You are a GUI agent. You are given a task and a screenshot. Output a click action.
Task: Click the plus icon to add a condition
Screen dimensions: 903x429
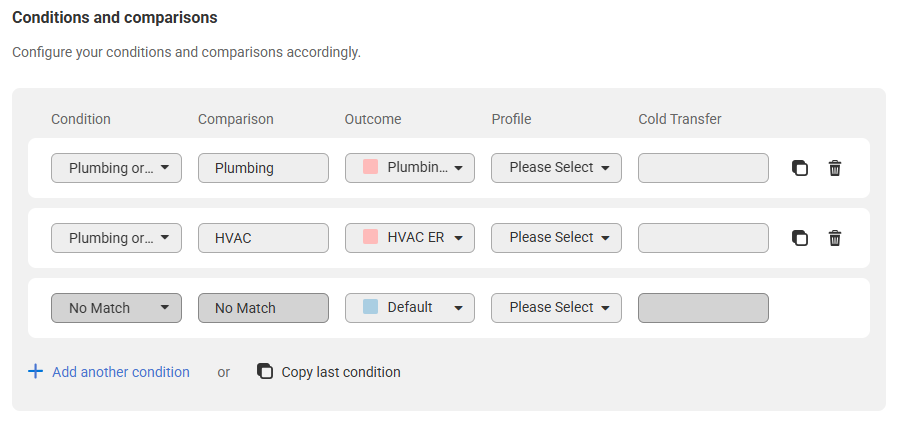36,371
